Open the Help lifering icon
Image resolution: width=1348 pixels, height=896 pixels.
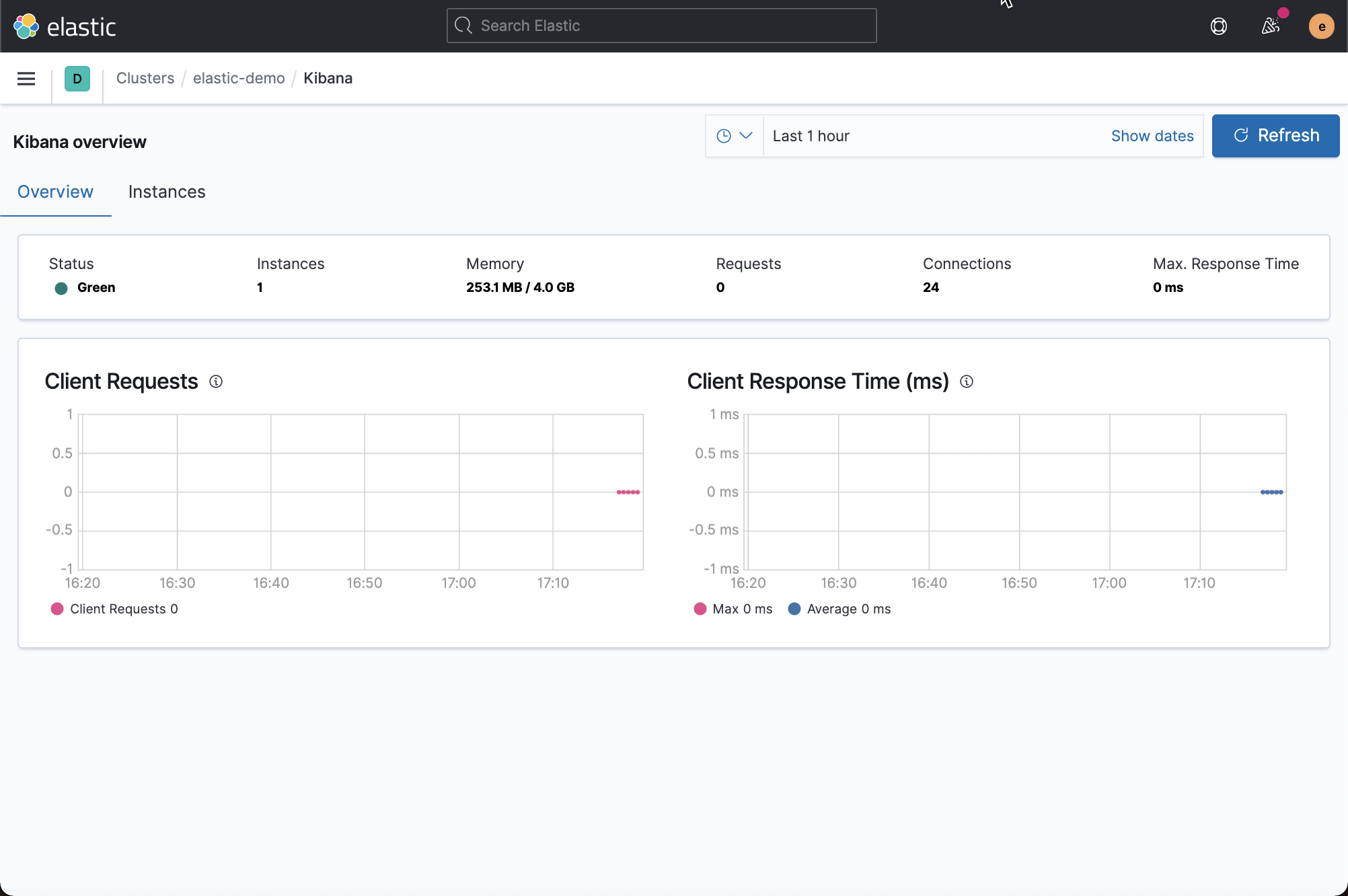[x=1219, y=26]
